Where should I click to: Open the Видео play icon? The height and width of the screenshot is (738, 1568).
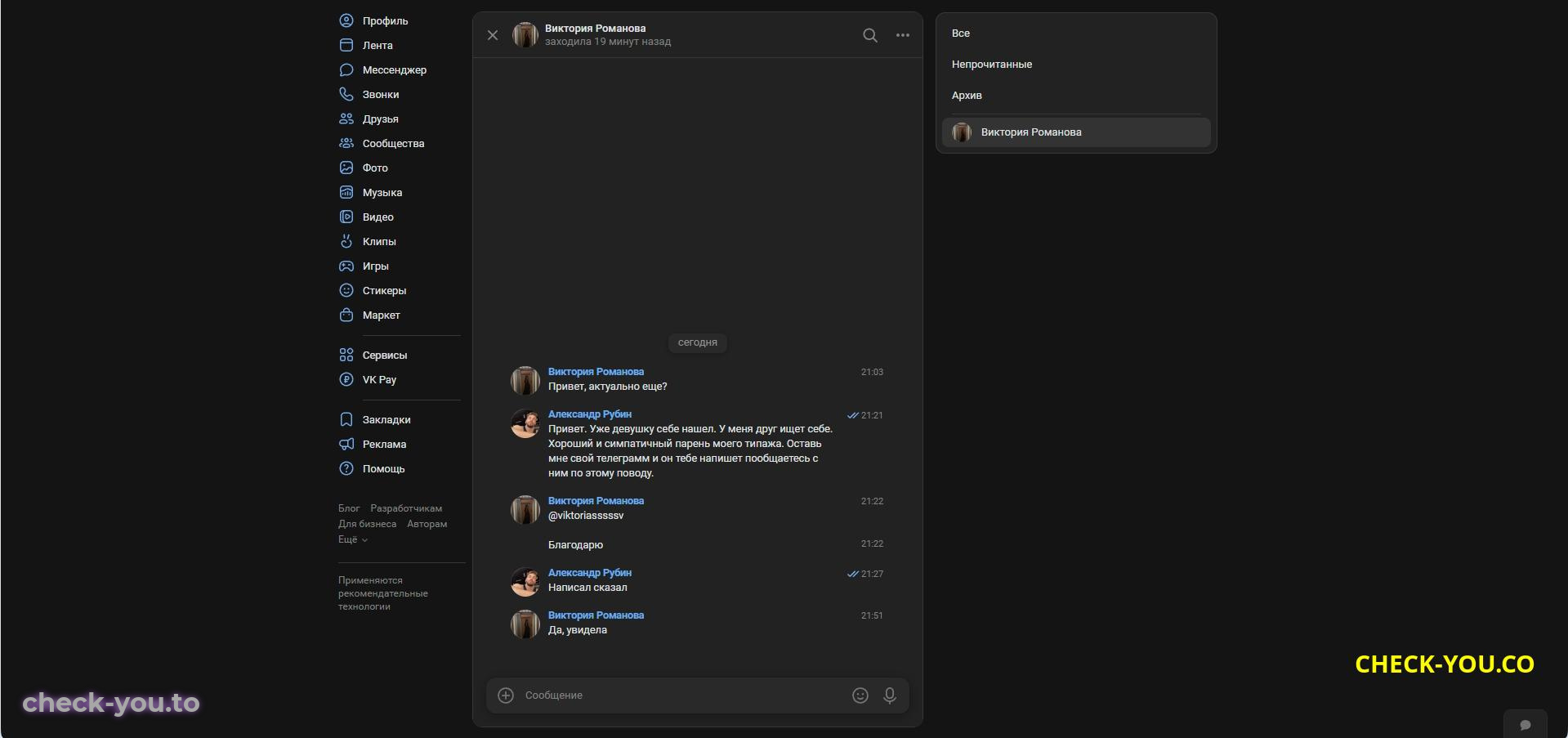click(x=346, y=217)
